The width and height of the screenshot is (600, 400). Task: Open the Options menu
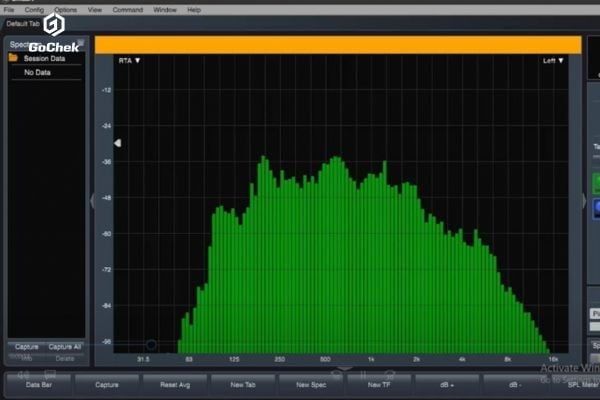(65, 10)
